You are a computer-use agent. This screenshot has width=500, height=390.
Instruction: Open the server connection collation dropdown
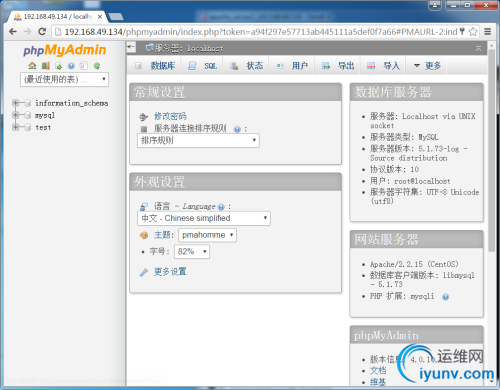(198, 140)
